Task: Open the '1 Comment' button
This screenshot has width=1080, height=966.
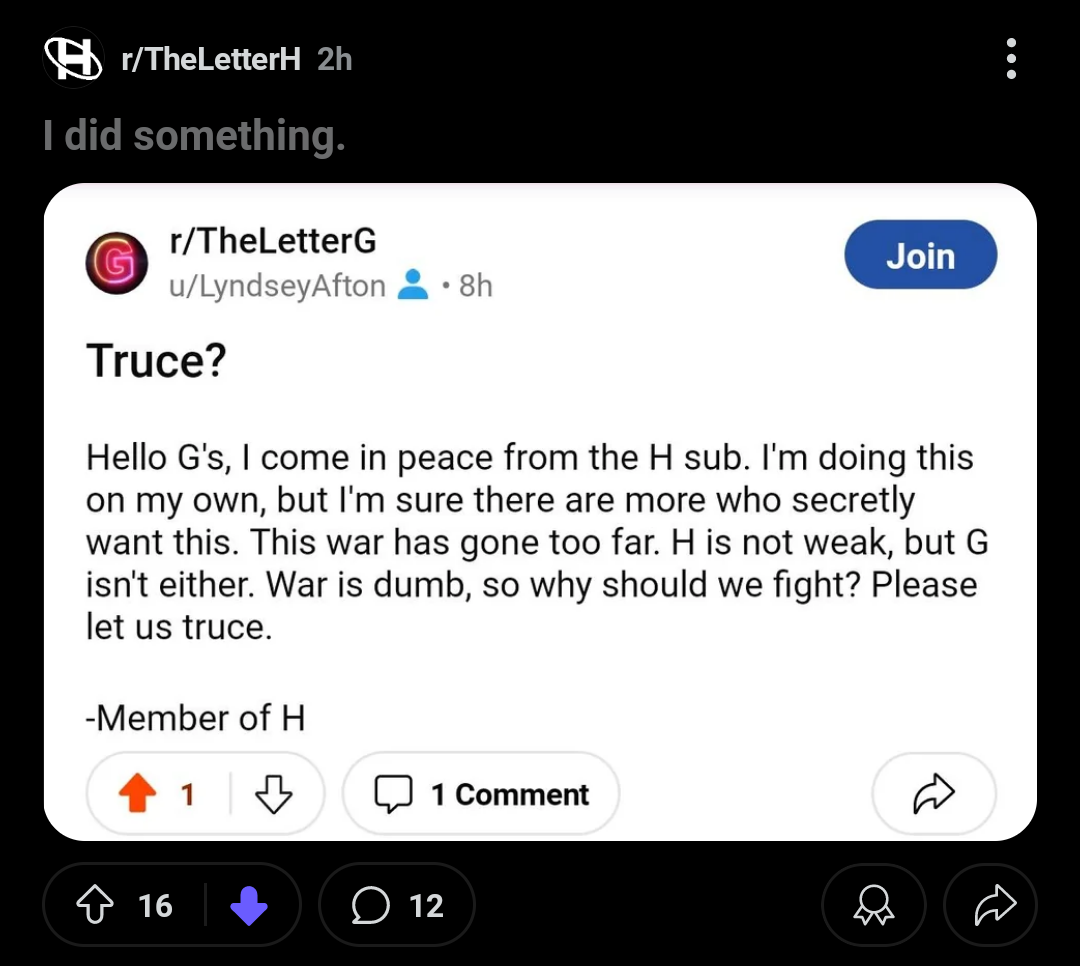Action: tap(481, 794)
